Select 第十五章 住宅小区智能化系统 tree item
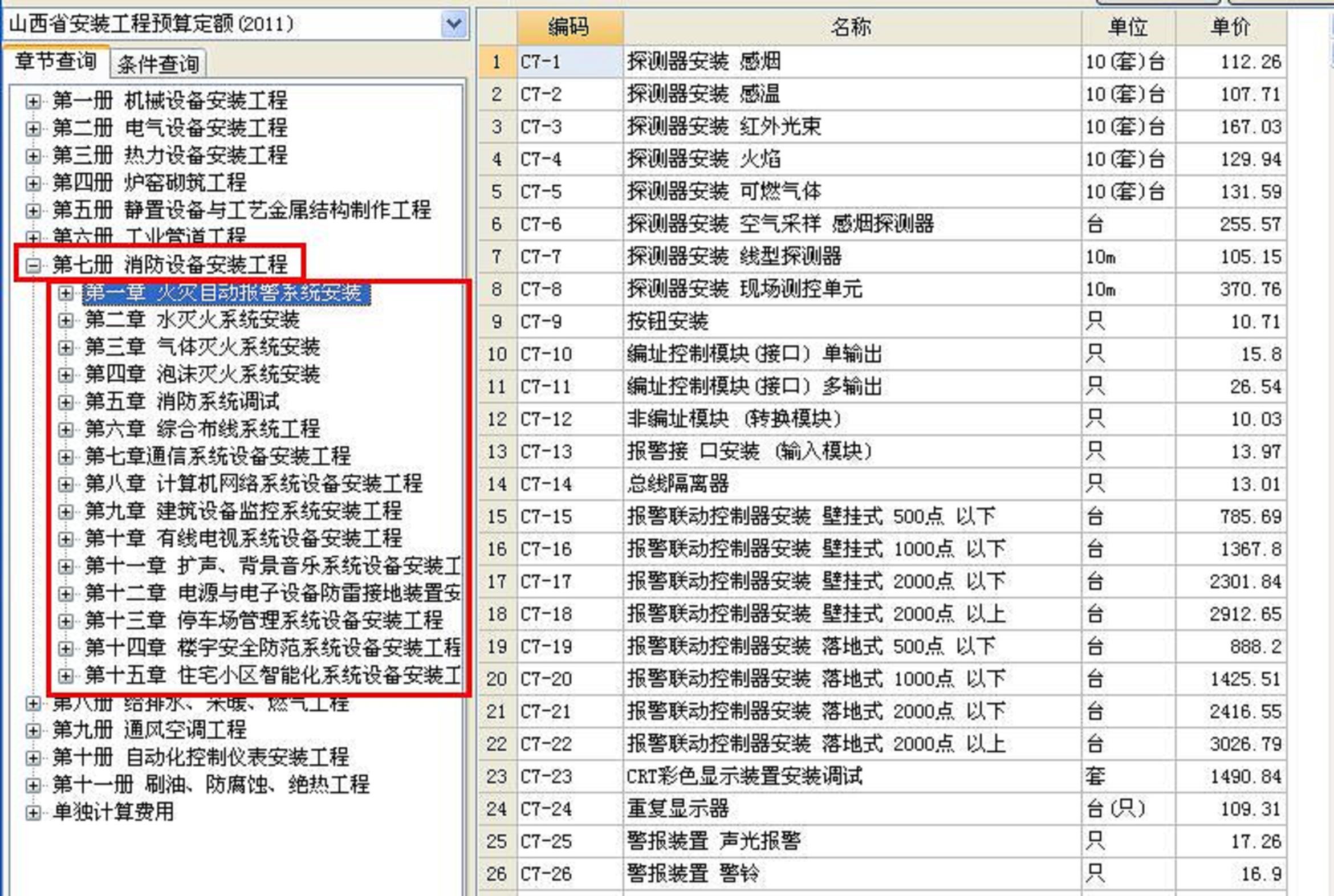Screen dimensions: 1334x896 273,675
